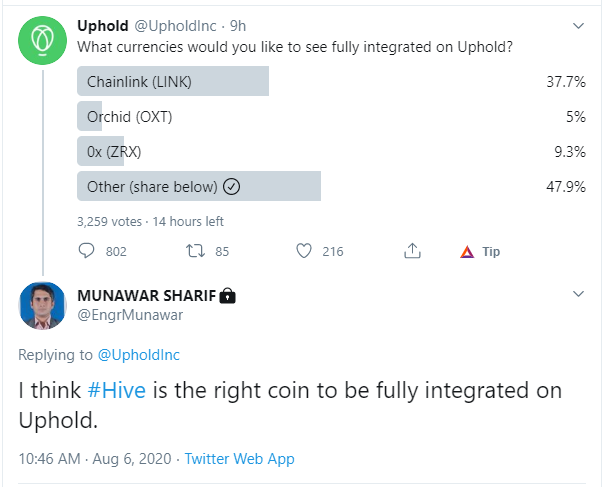Open the @UpholdInc handle in tweet header
Image resolution: width=603 pixels, height=487 pixels.
[175, 26]
